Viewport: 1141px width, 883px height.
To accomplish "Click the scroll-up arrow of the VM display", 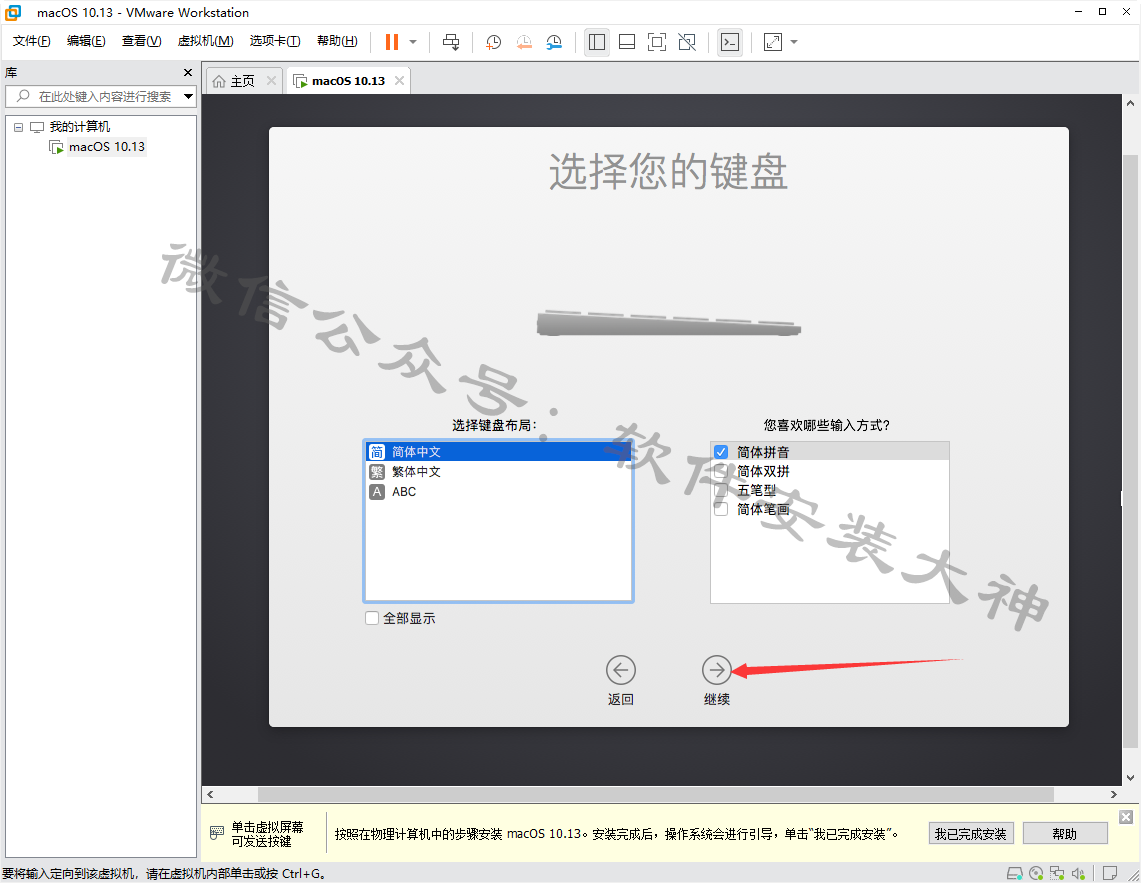I will pyautogui.click(x=1130, y=103).
